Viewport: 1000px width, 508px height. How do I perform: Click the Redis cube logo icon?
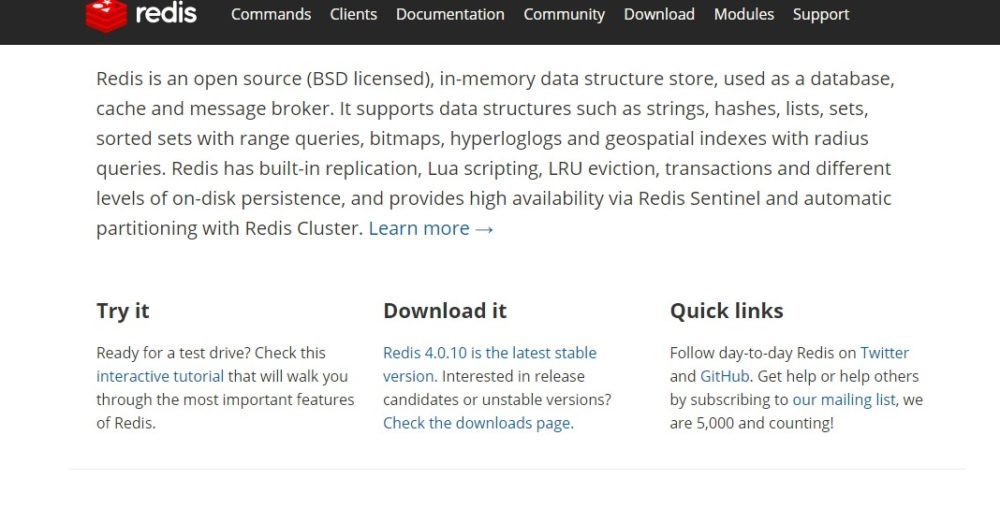tap(105, 14)
